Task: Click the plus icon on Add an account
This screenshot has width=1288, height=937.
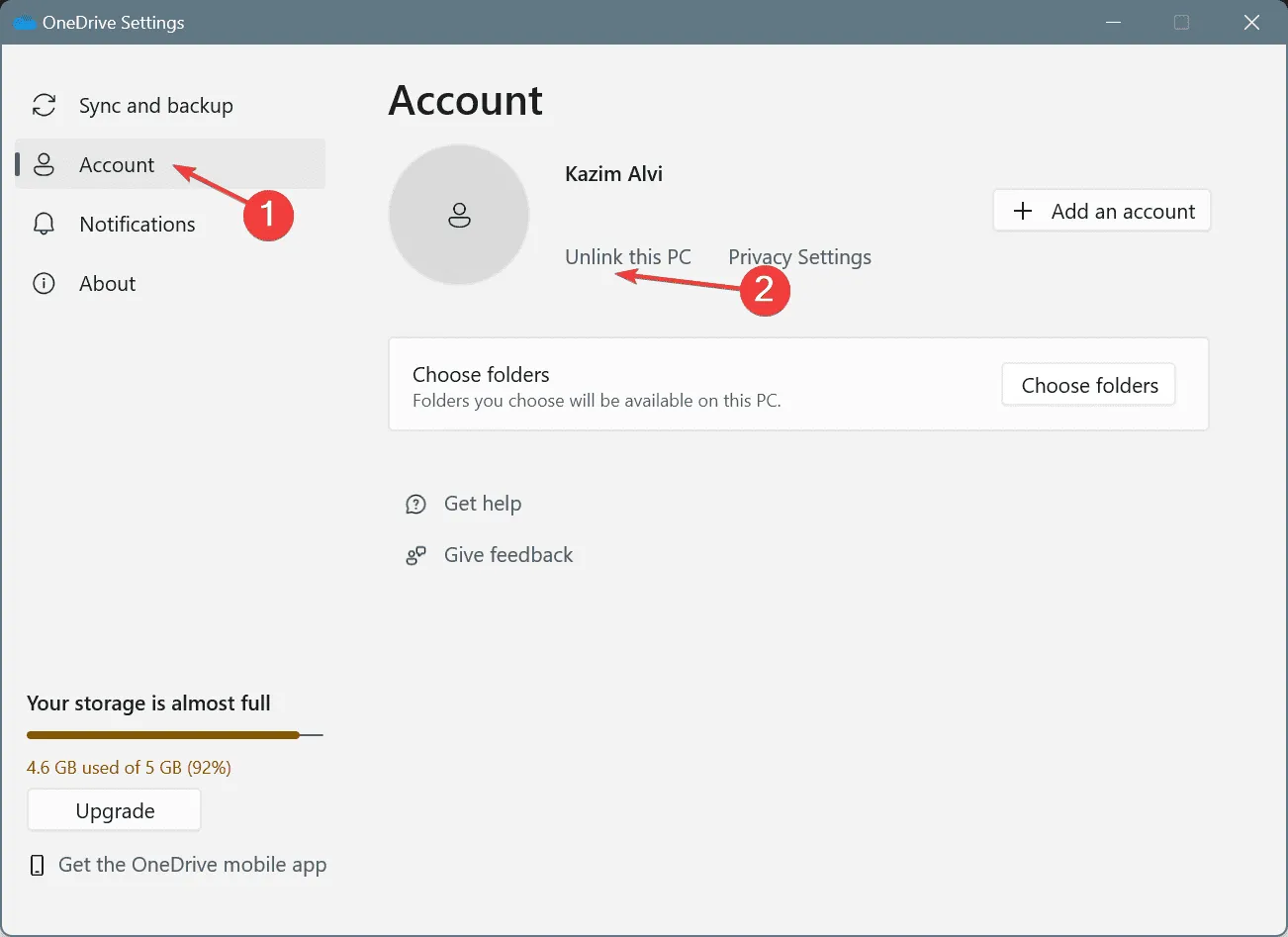Action: [1023, 211]
